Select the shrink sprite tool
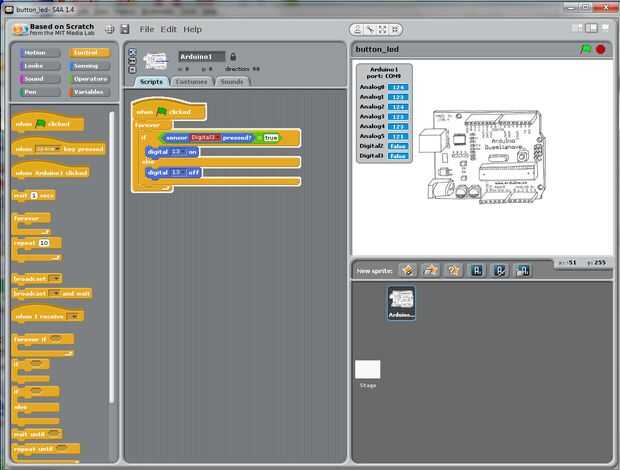The width and height of the screenshot is (620, 470). tap(395, 30)
